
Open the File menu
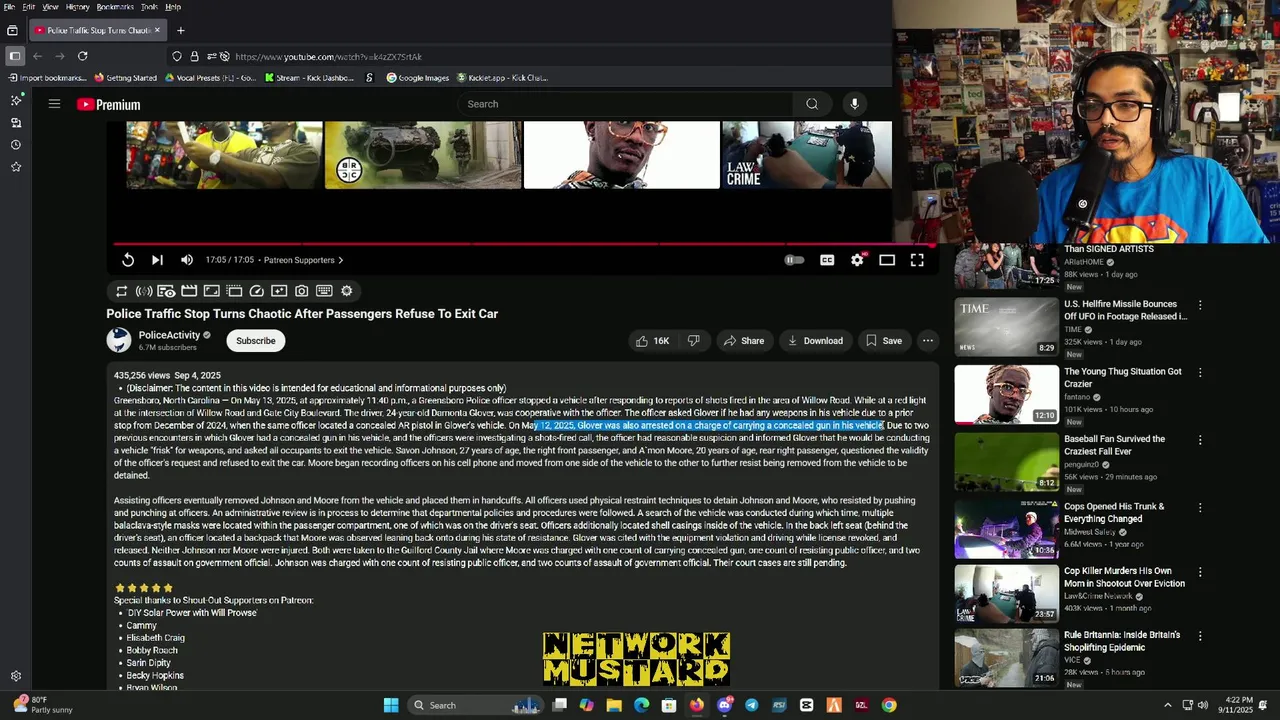(x=9, y=7)
